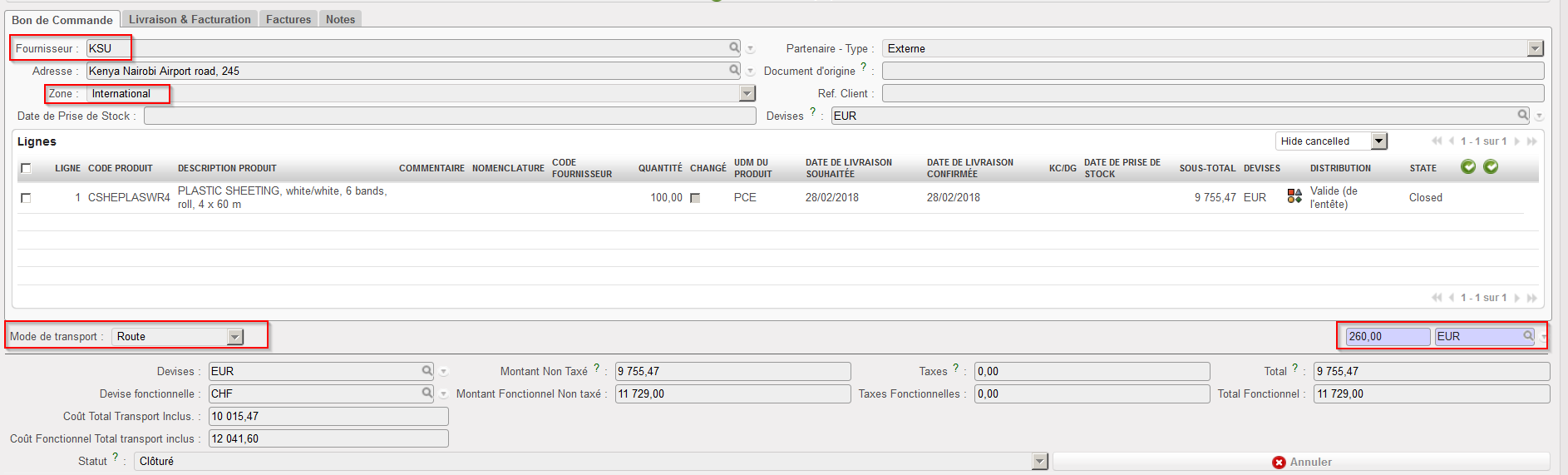The height and width of the screenshot is (475, 1568).
Task: Select the checkbox for line 1 CSHEPLASWR4
Action: coord(26,198)
